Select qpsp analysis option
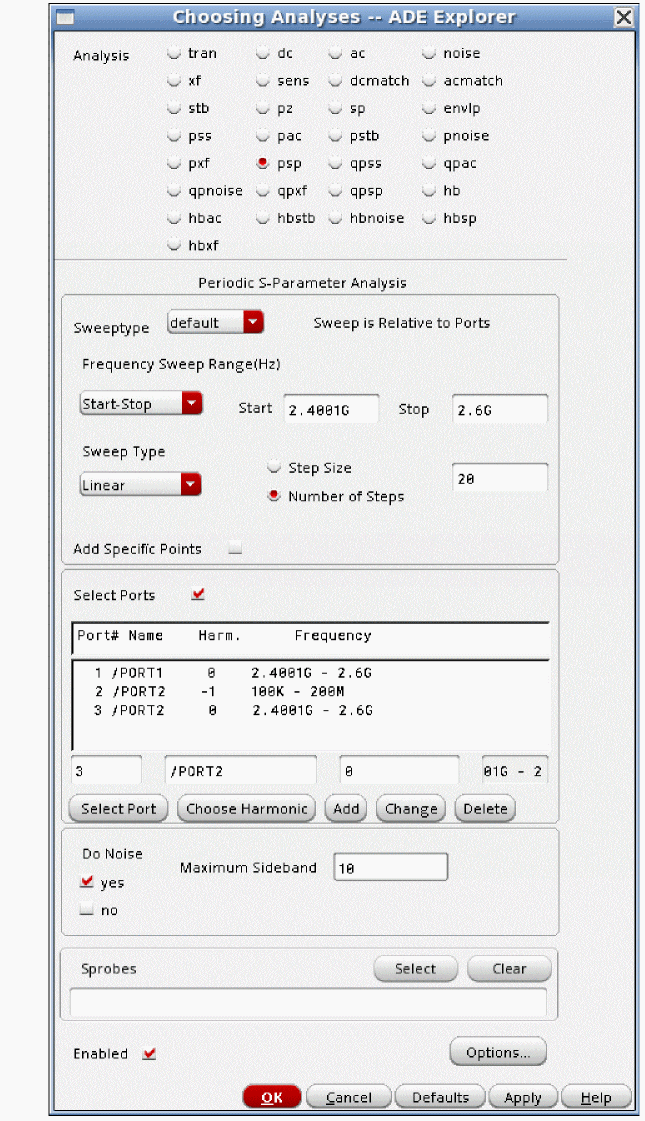Viewport: 645px width, 1121px height. pyautogui.click(x=335, y=191)
